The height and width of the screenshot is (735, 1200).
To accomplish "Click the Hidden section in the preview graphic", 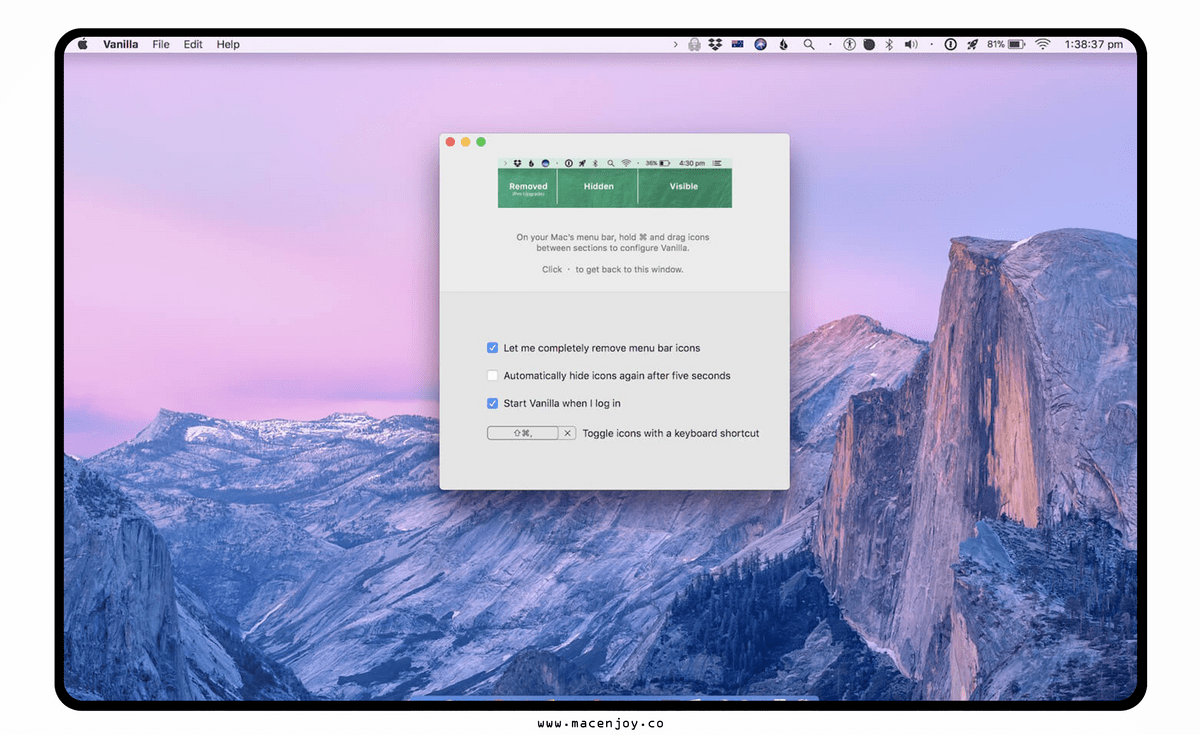I will [x=598, y=188].
